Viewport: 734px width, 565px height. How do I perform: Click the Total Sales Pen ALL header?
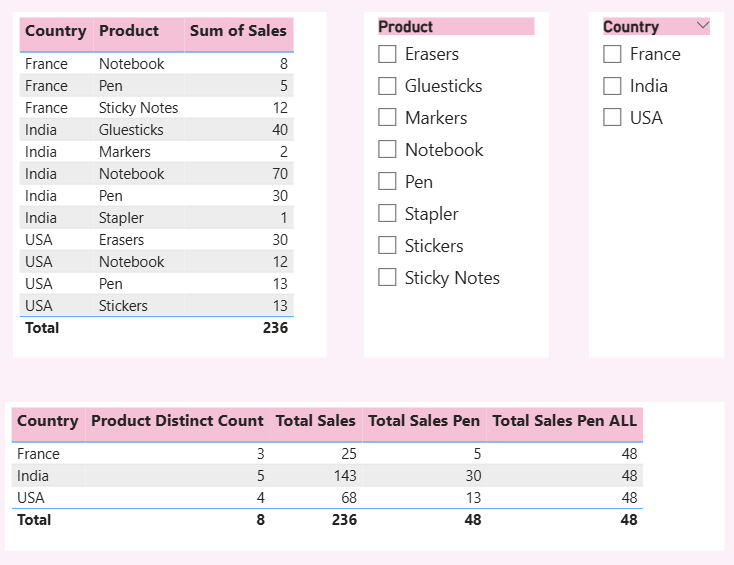click(564, 421)
